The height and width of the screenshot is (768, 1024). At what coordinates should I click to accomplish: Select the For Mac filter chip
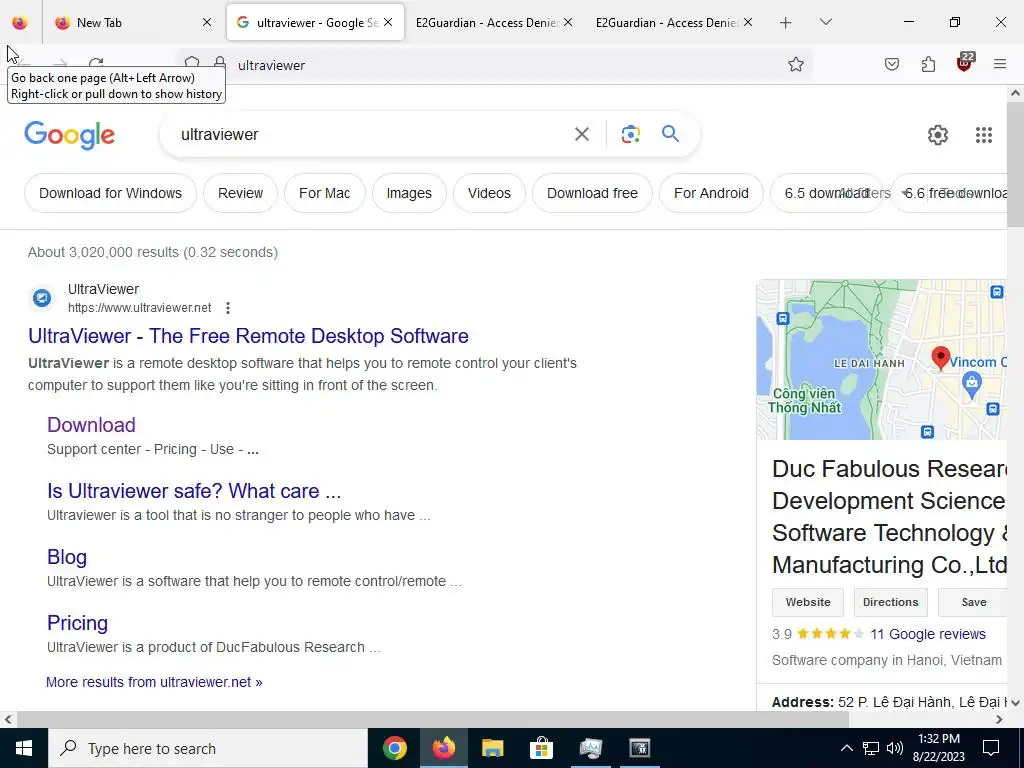(325, 193)
